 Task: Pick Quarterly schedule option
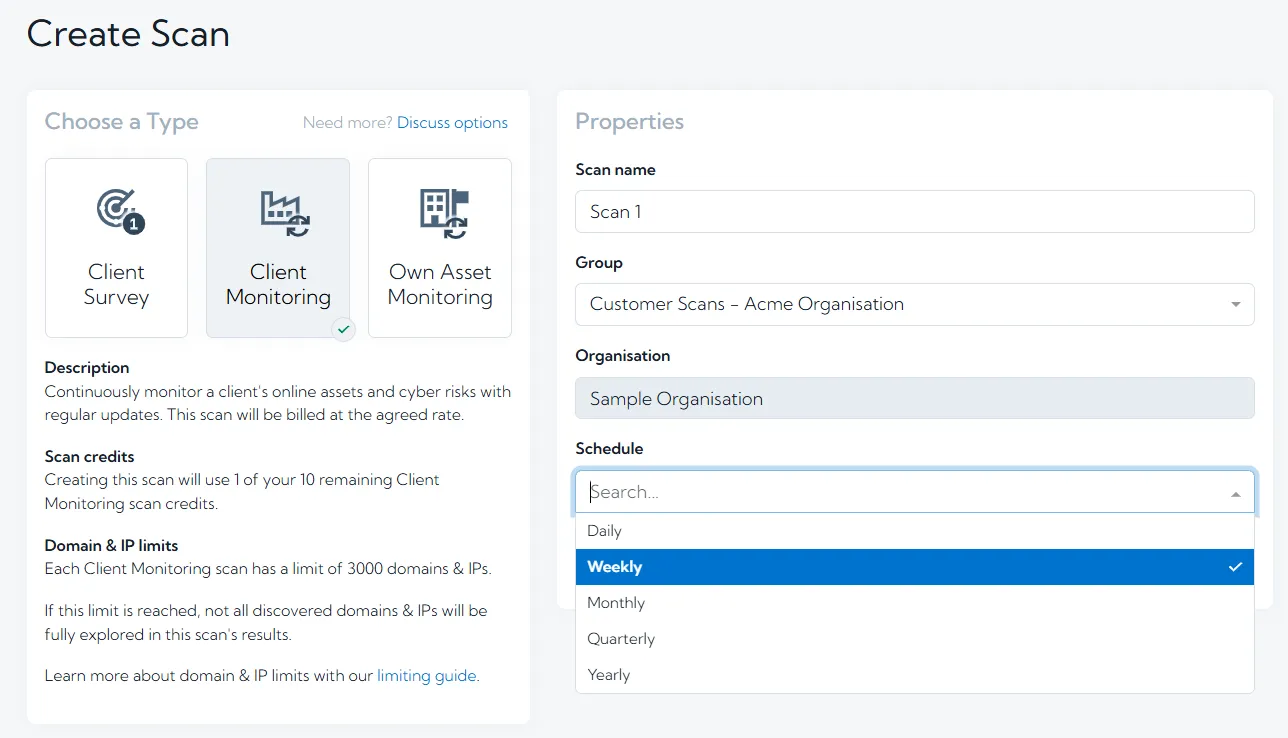(915, 639)
